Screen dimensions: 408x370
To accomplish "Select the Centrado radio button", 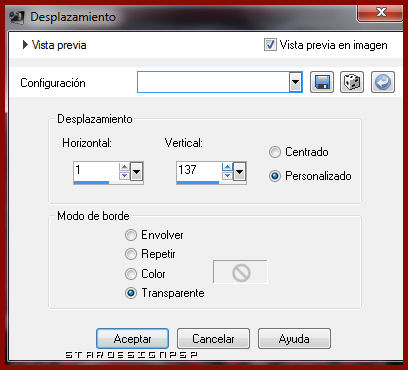I will coord(275,152).
